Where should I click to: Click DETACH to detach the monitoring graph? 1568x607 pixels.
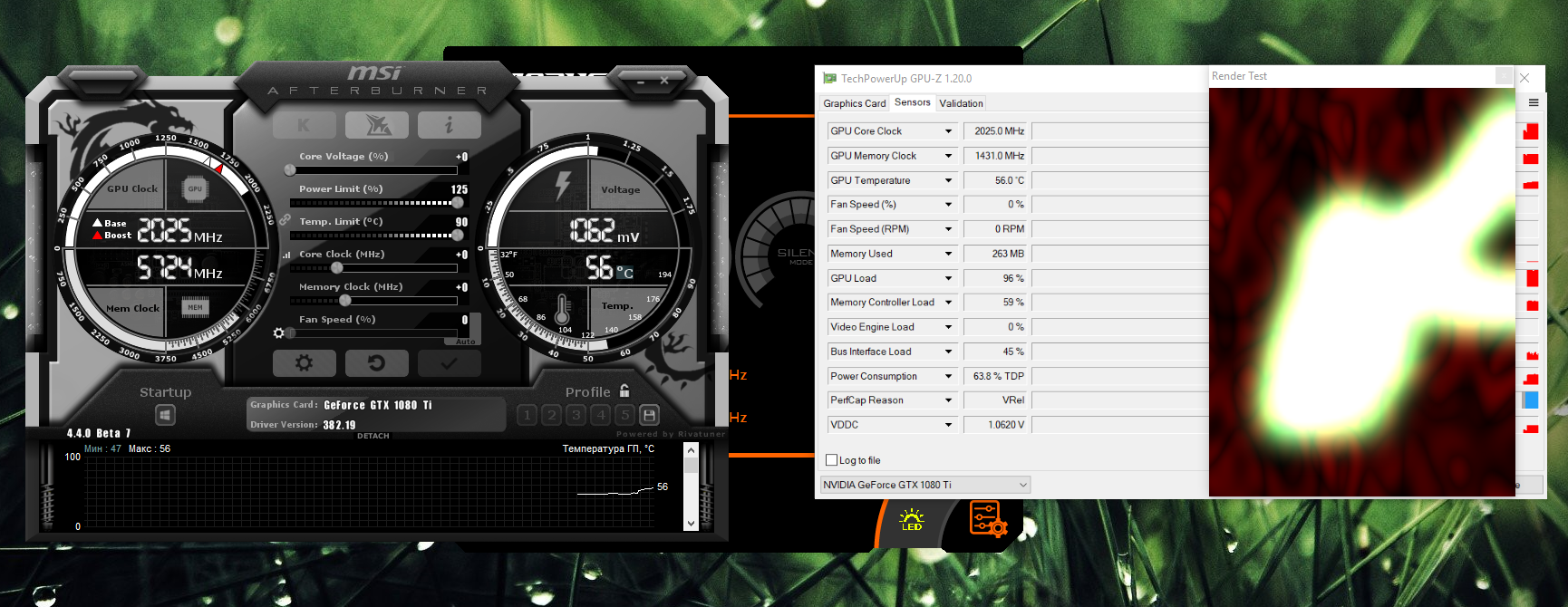(x=373, y=436)
